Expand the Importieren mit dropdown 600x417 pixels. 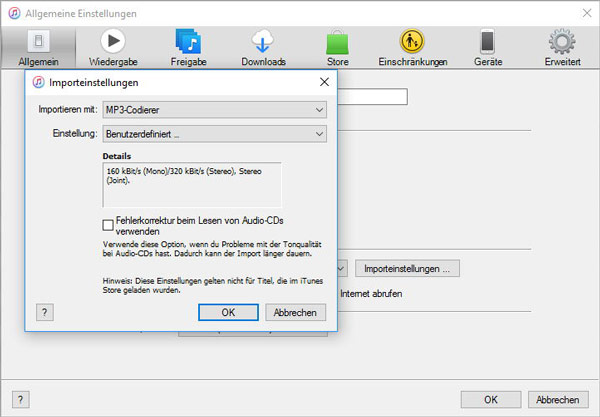tap(215, 110)
